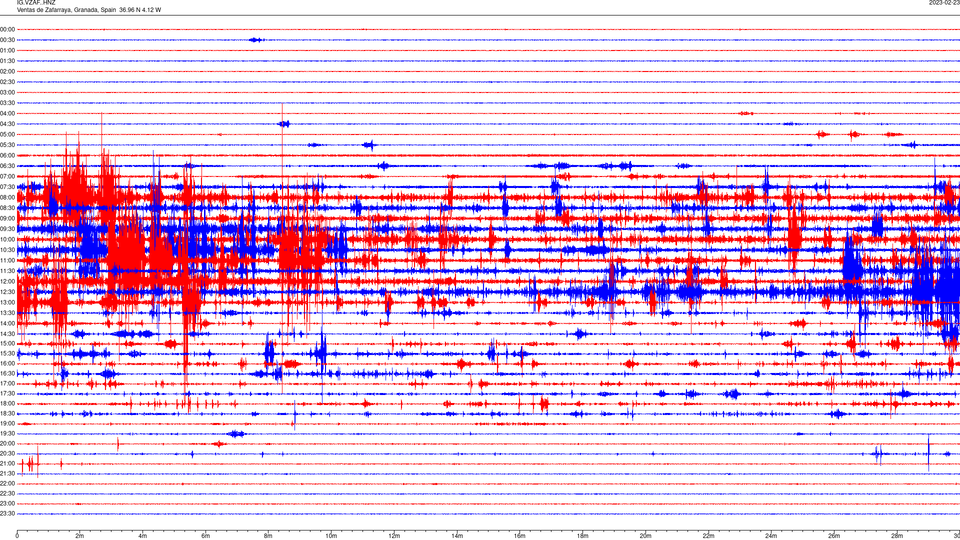Select the 17:30 time row label
The image size is (960, 540).
click(x=7, y=394)
